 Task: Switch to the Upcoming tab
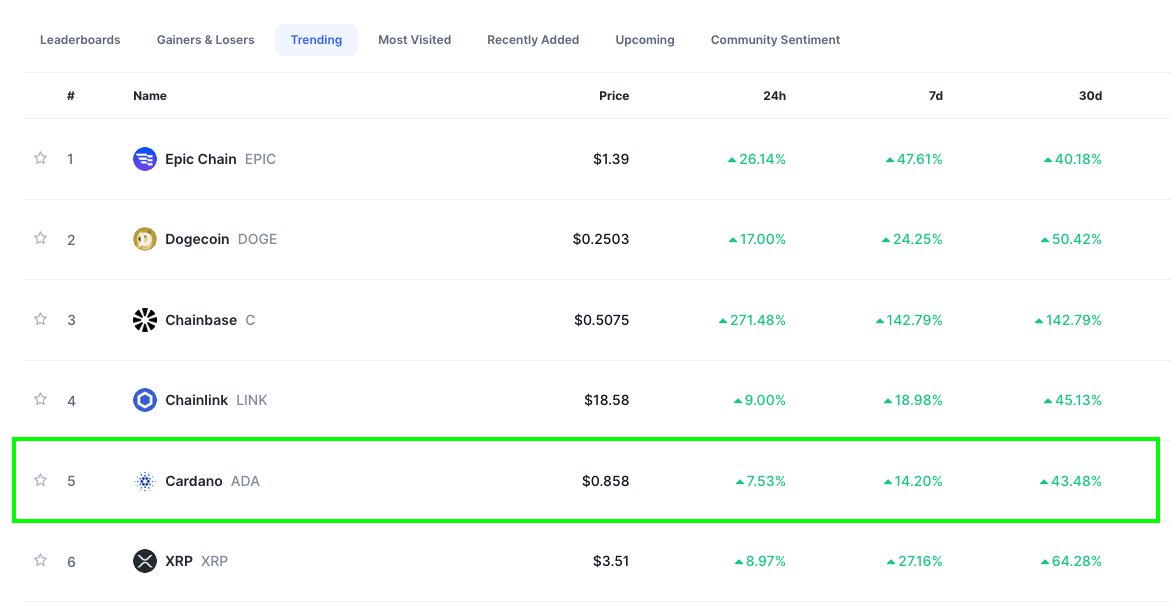644,40
